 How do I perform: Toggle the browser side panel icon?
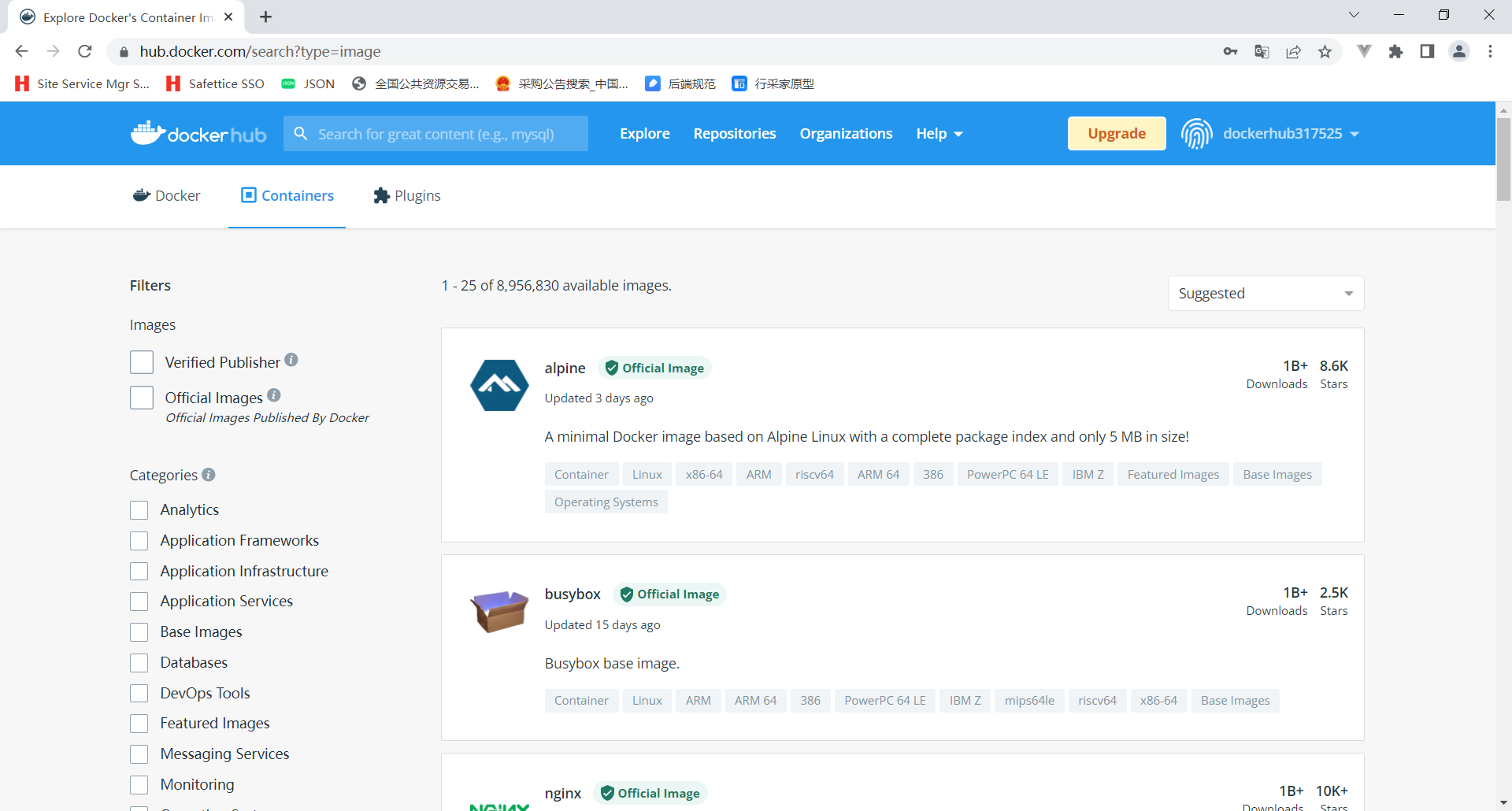pos(1427,51)
